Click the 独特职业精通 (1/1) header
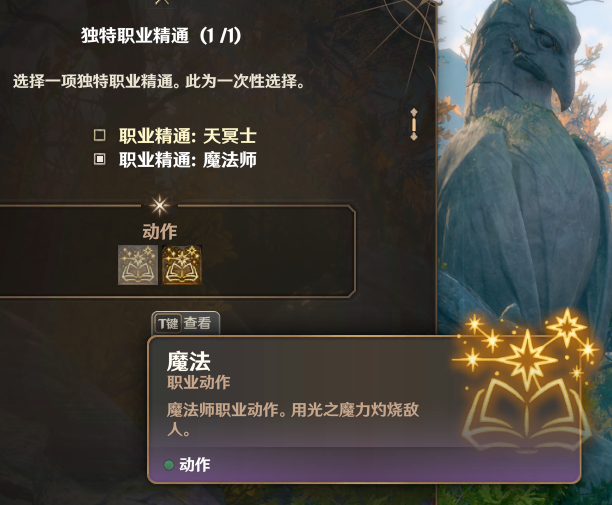Screen dimensions: 612x505 coord(161,36)
